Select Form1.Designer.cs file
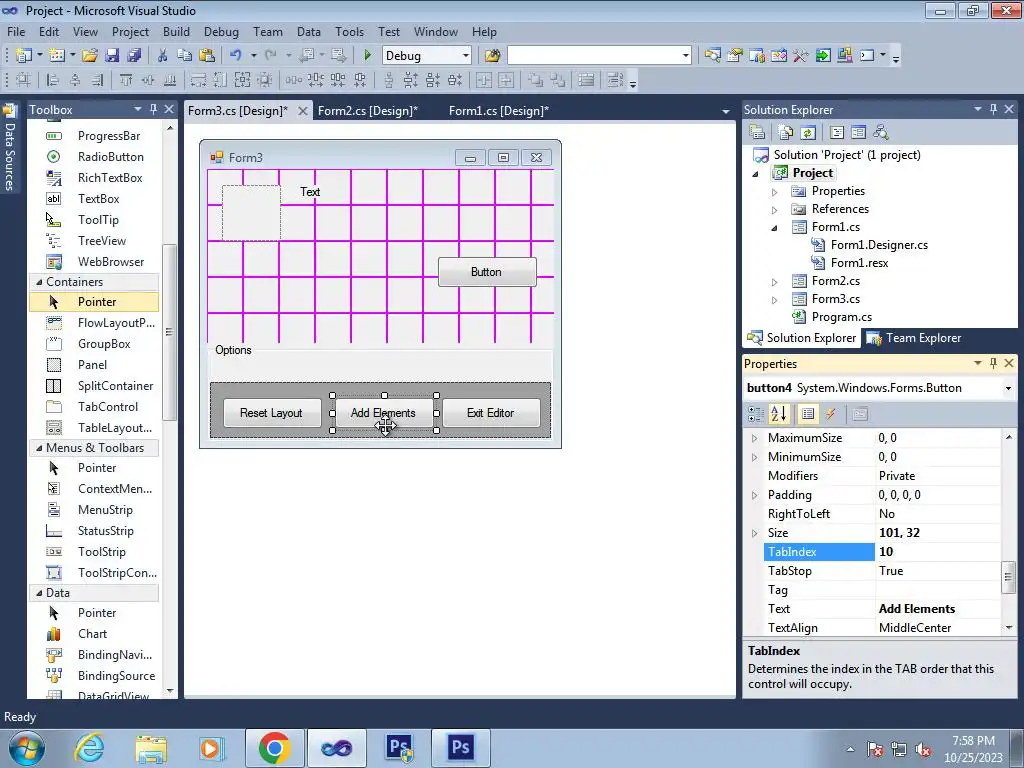 pyautogui.click(x=879, y=245)
